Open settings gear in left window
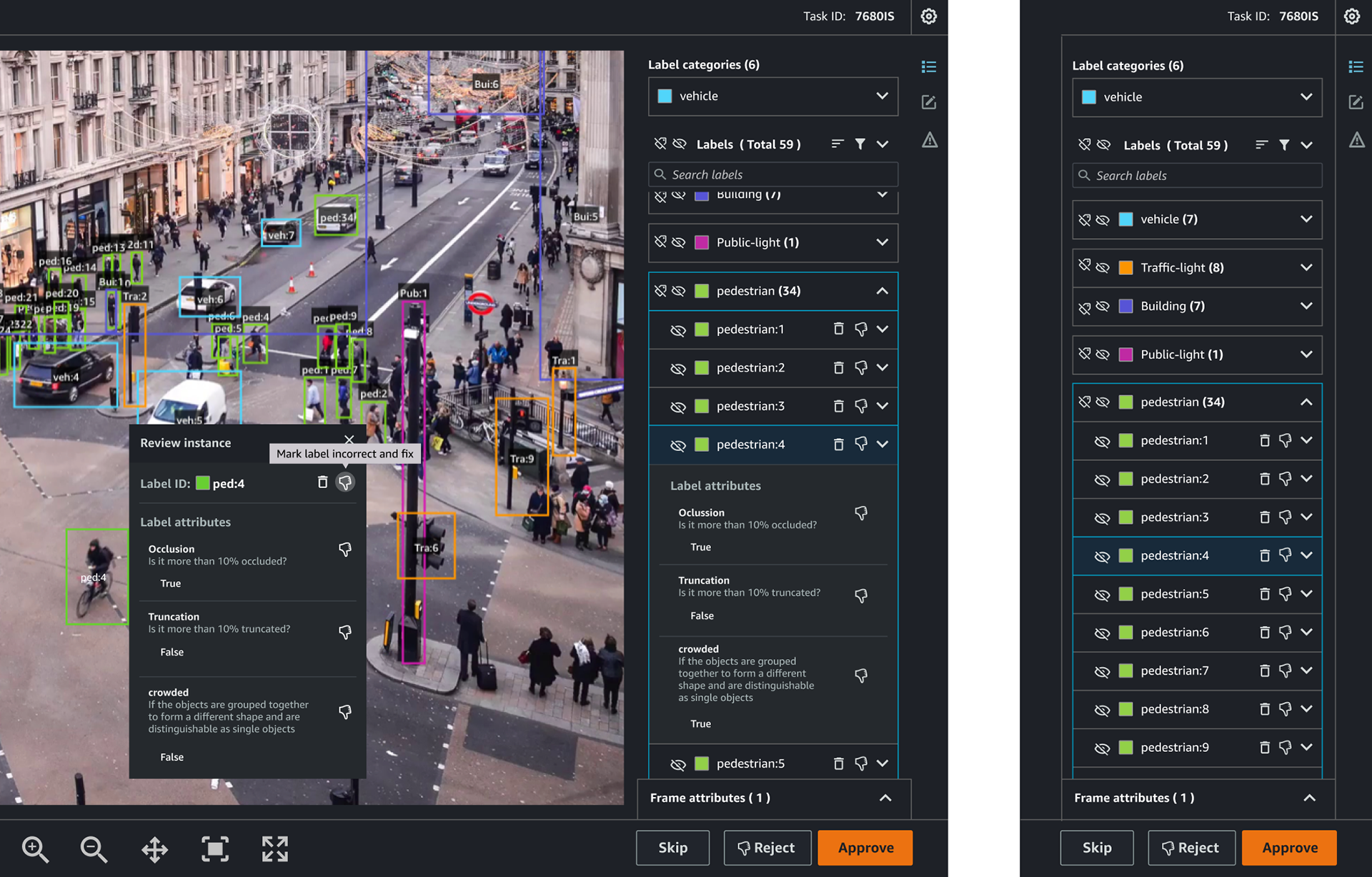This screenshot has width=1372, height=877. pos(928,16)
